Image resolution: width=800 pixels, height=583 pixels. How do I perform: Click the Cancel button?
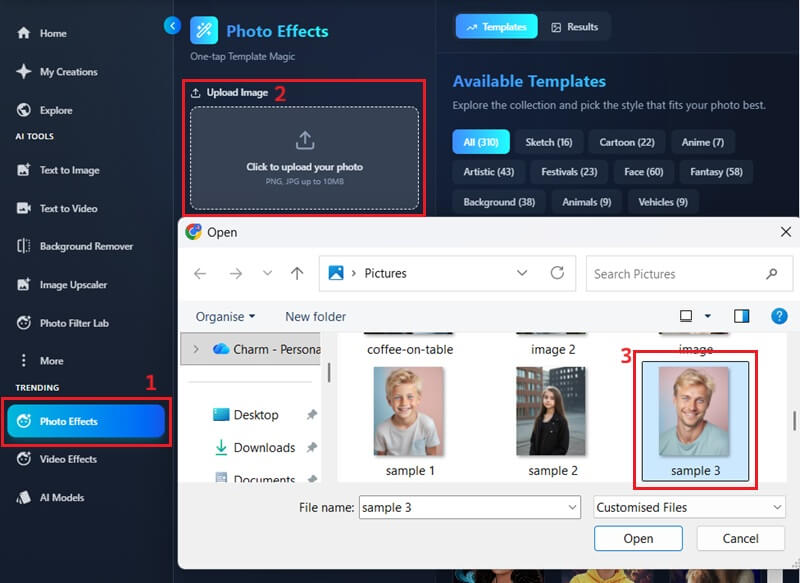[740, 538]
